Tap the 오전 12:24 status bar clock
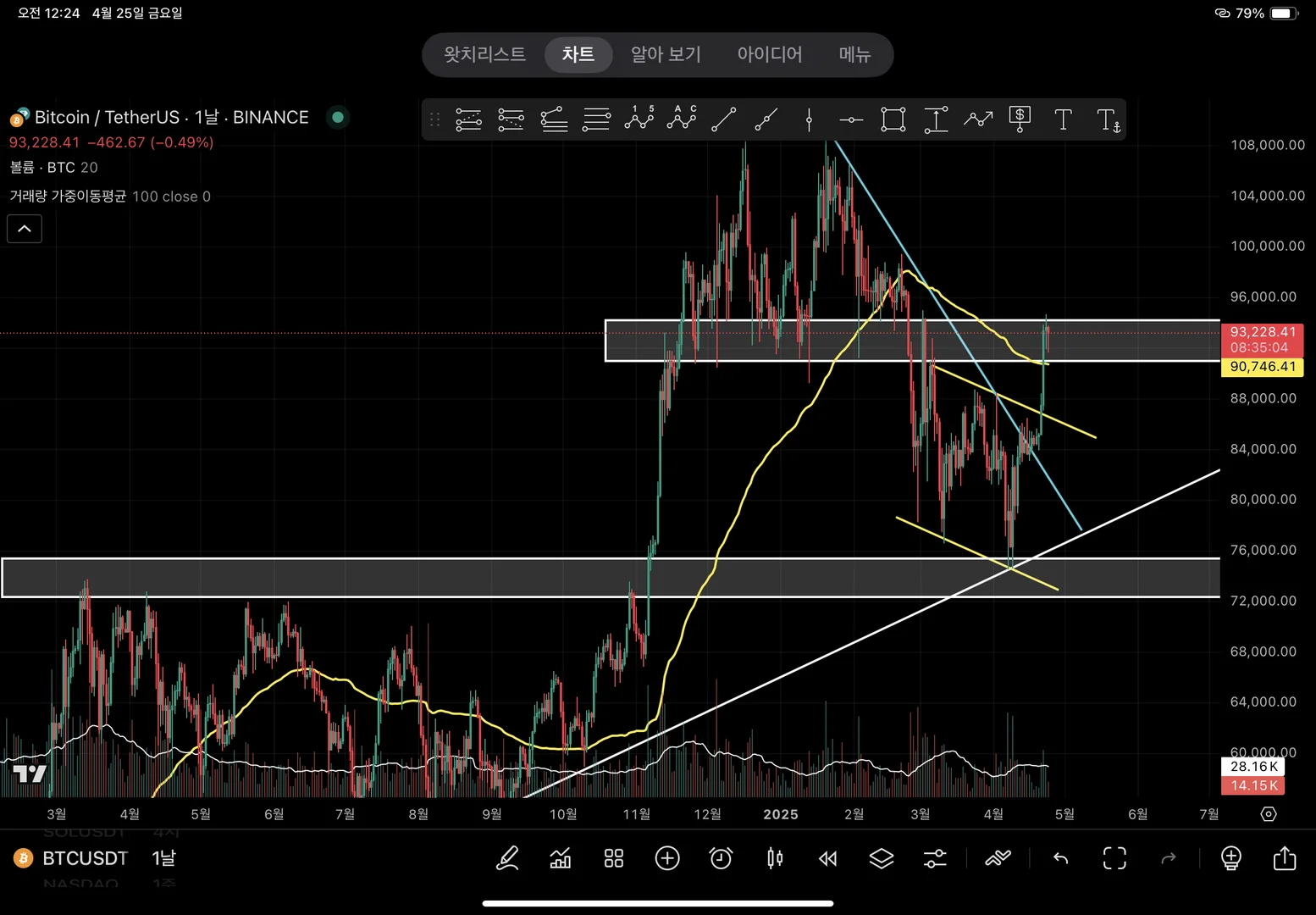Viewport: 1316px width, 915px height. [49, 14]
